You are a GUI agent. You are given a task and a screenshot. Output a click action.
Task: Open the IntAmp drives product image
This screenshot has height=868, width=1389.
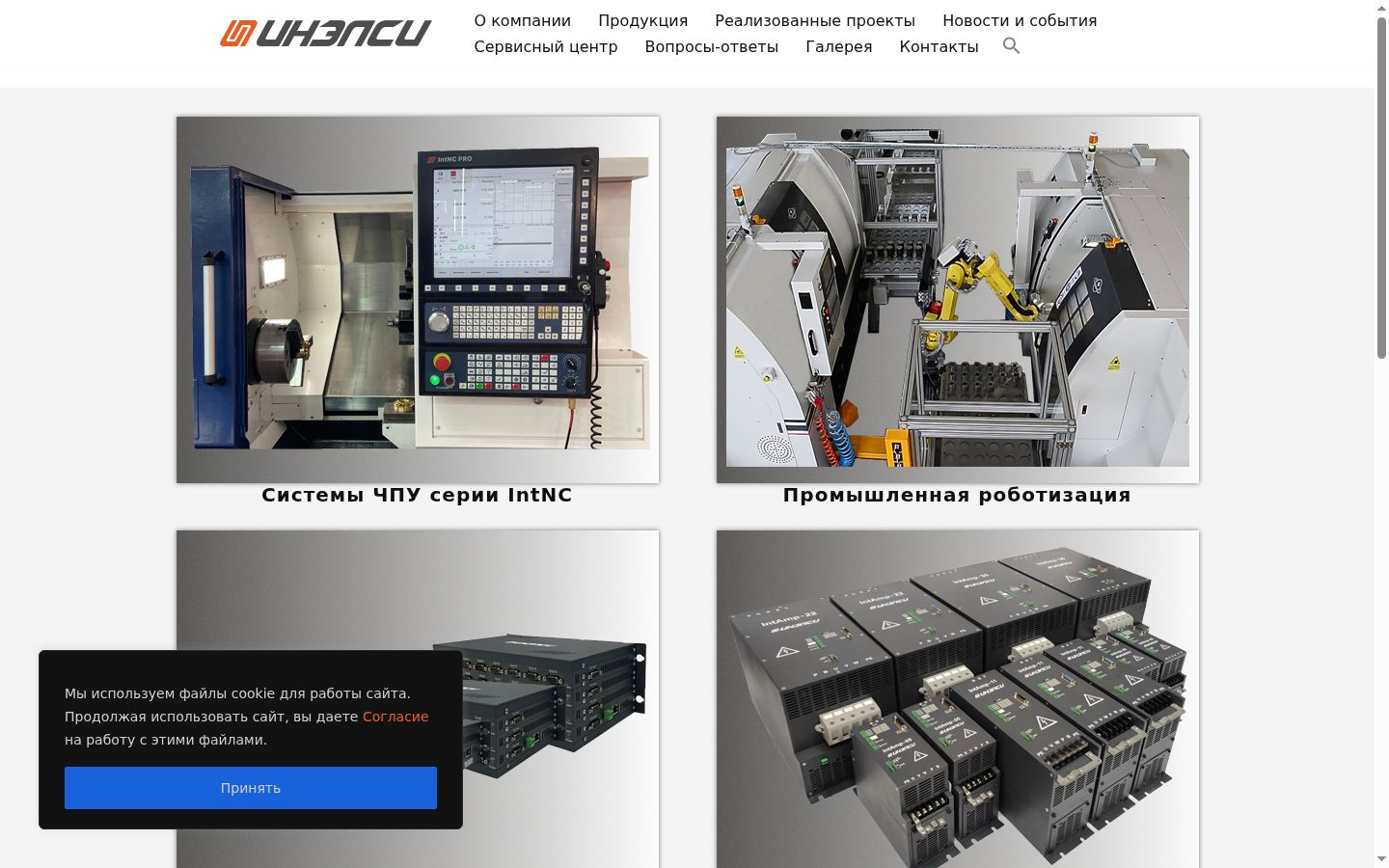tap(958, 699)
